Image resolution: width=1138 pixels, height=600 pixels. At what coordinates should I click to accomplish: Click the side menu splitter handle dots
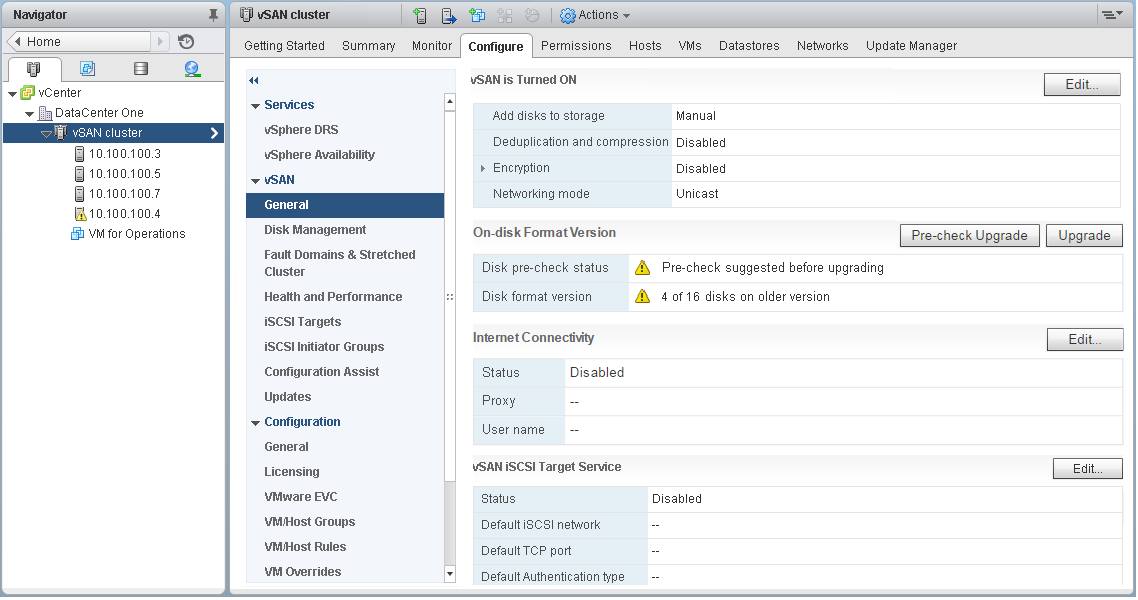click(x=450, y=297)
